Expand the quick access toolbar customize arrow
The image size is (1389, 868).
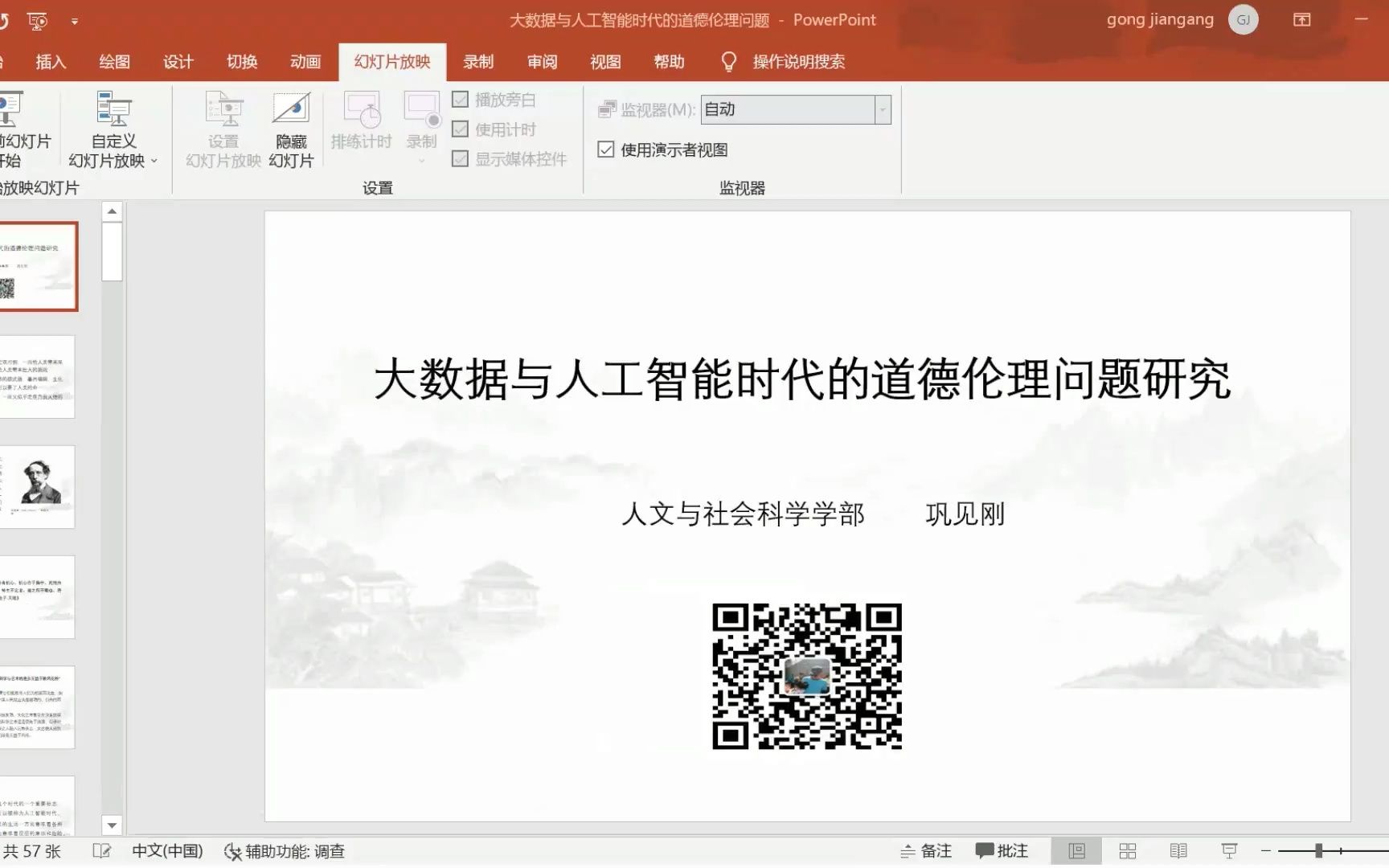click(x=75, y=21)
